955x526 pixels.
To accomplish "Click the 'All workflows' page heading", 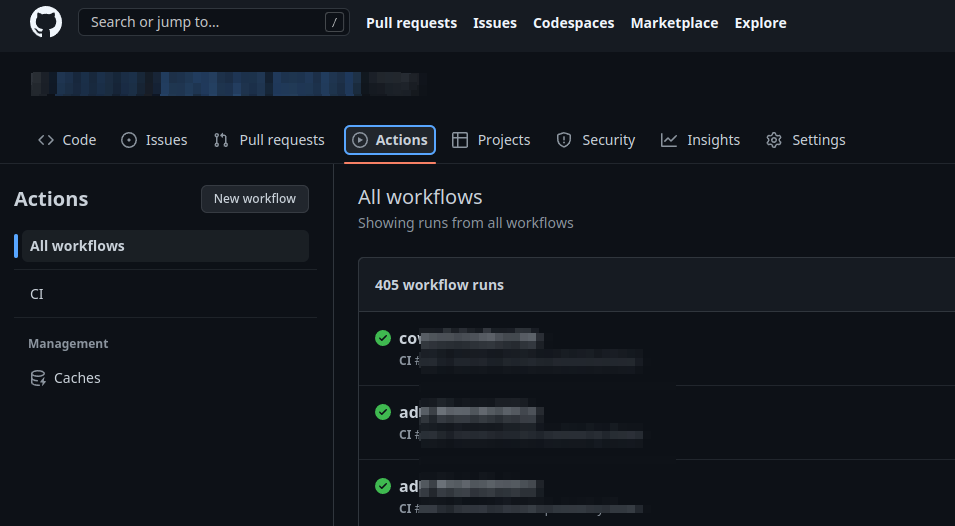I will pyautogui.click(x=420, y=197).
